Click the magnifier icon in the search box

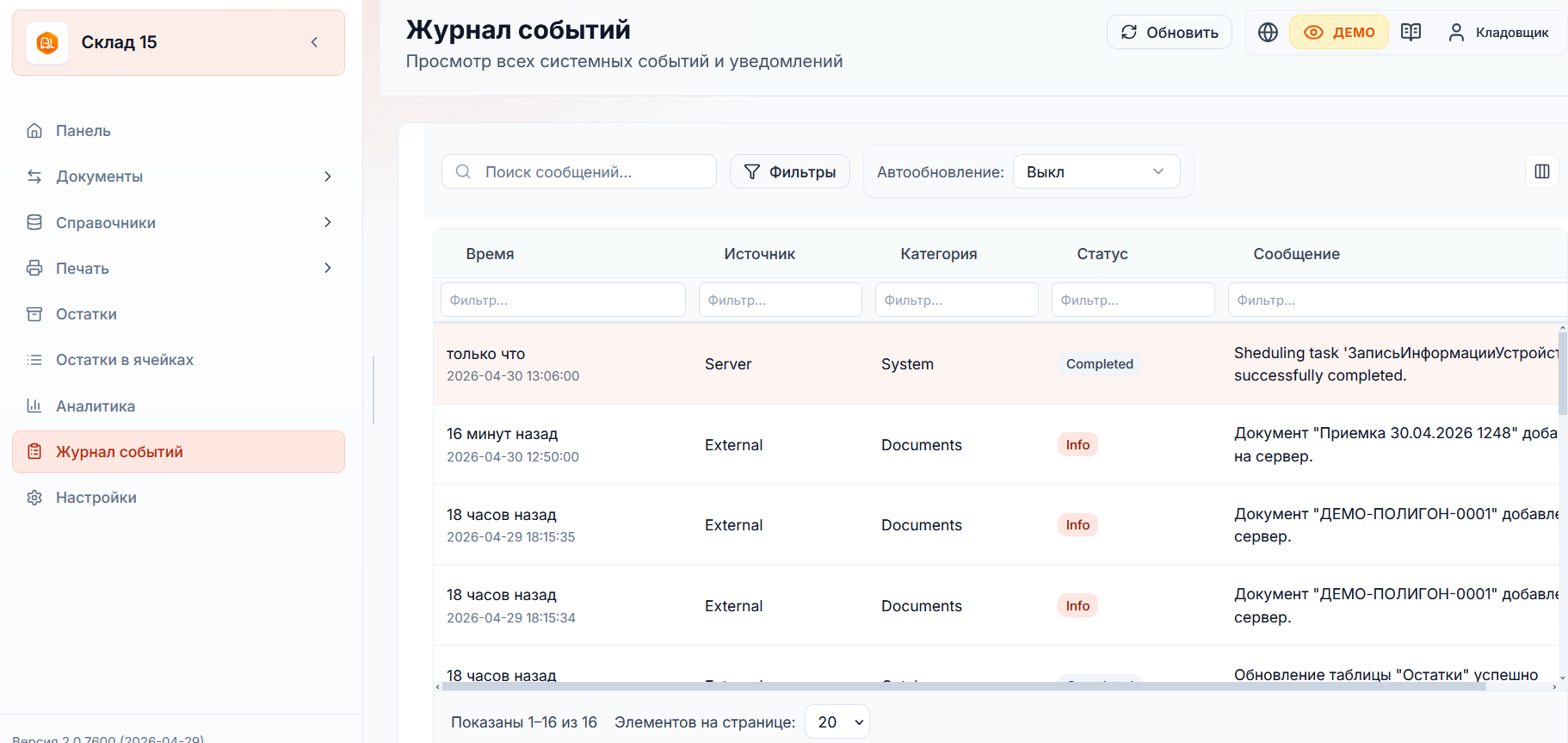tap(463, 171)
